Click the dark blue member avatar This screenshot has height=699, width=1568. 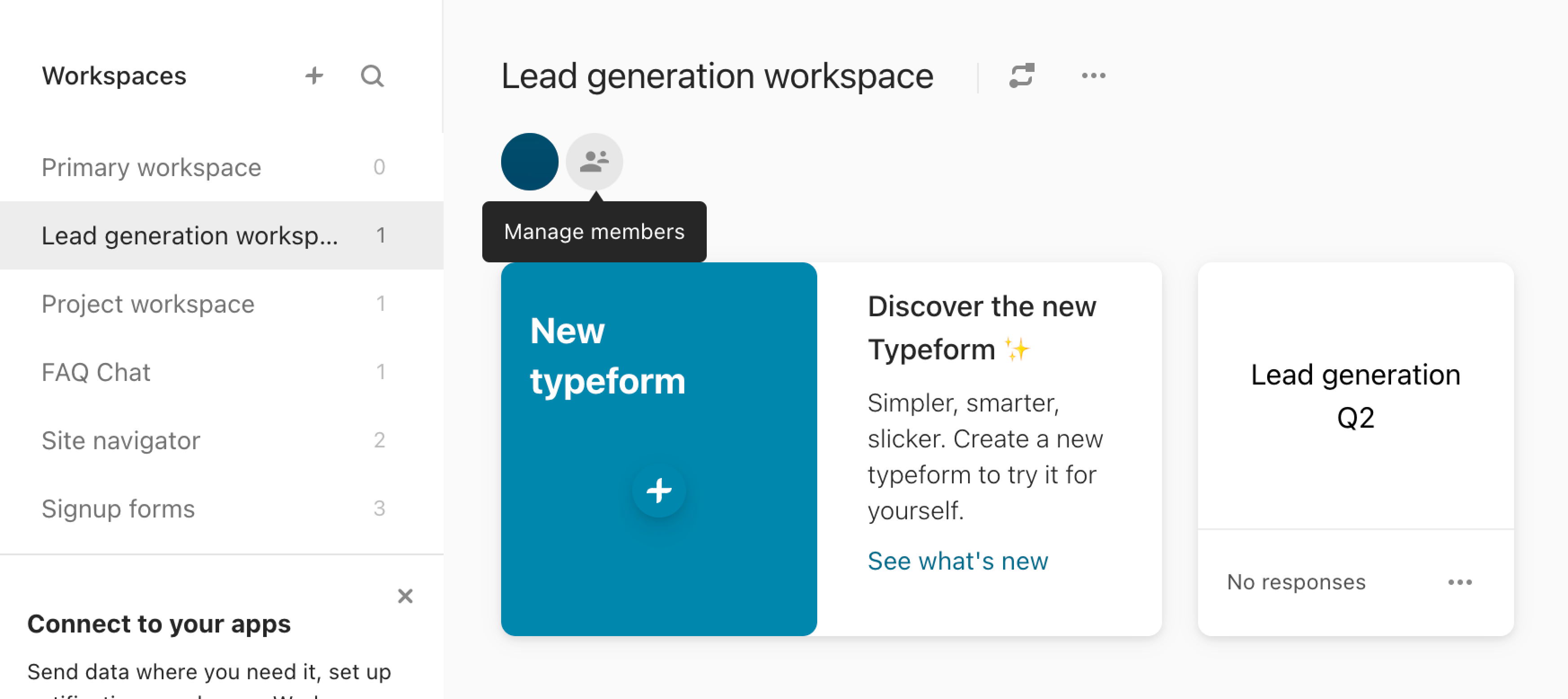(529, 162)
